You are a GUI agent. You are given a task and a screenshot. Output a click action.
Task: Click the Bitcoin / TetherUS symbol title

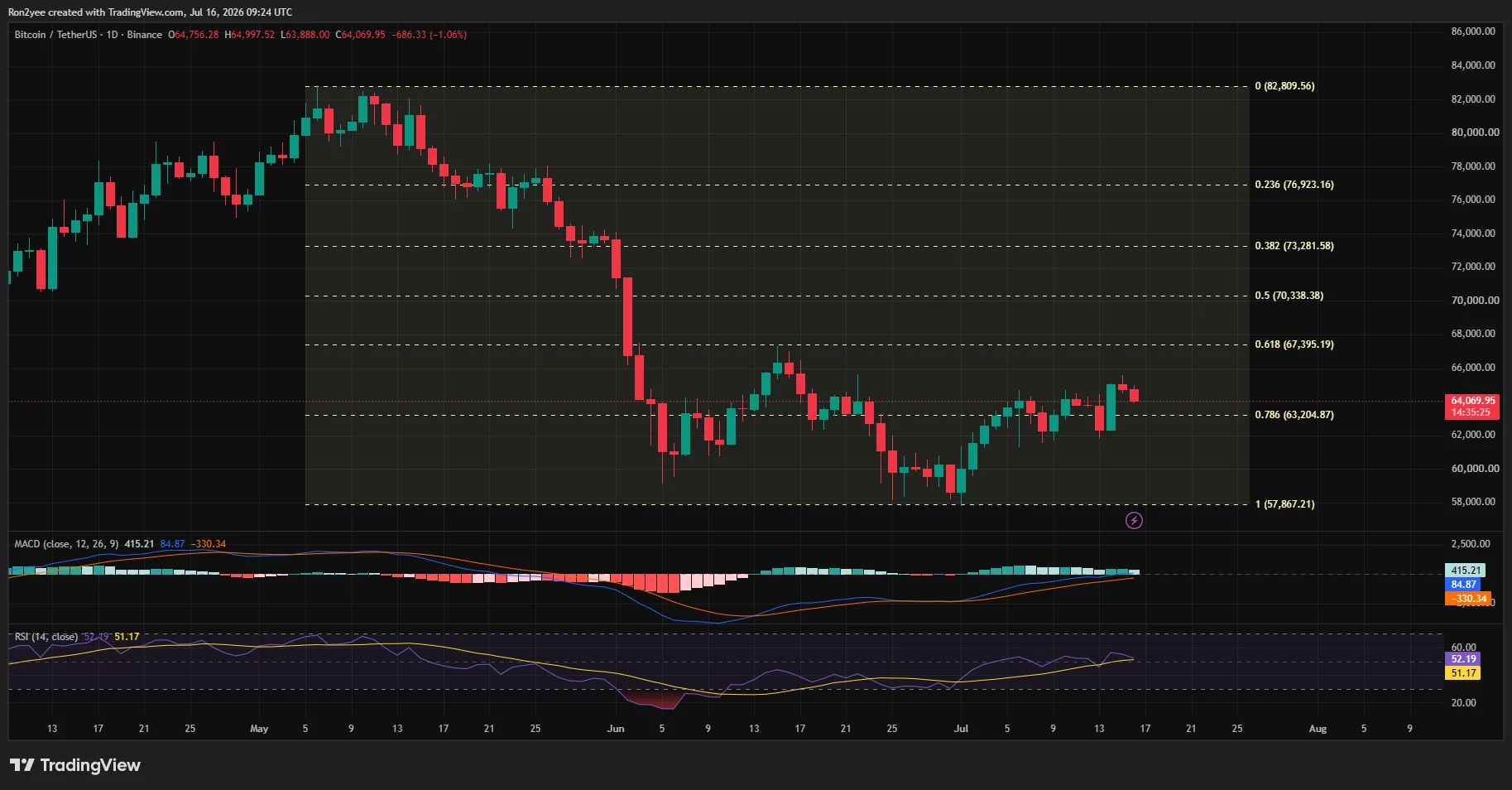pos(55,35)
